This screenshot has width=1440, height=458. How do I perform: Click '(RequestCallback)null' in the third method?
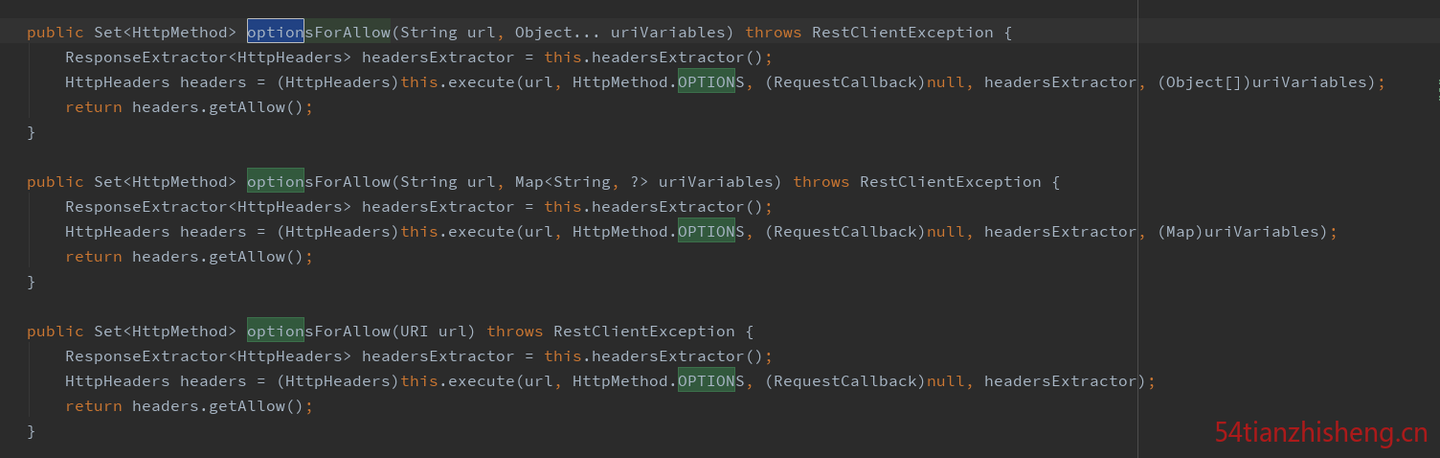pyautogui.click(x=865, y=381)
